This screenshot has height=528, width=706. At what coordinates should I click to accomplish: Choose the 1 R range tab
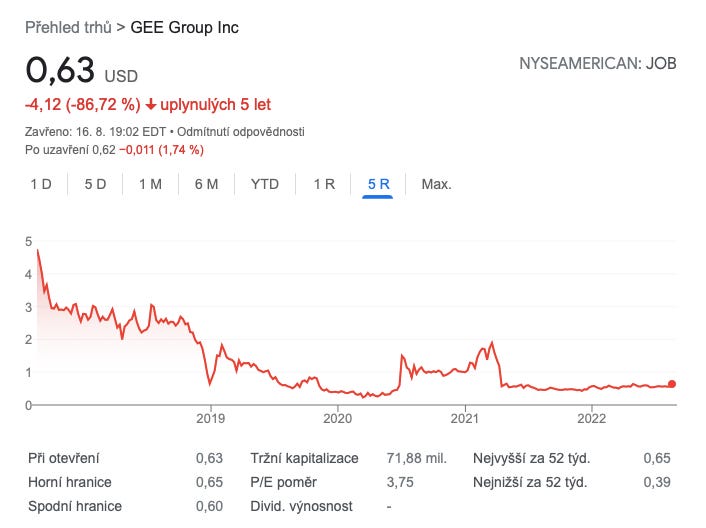coord(324,184)
